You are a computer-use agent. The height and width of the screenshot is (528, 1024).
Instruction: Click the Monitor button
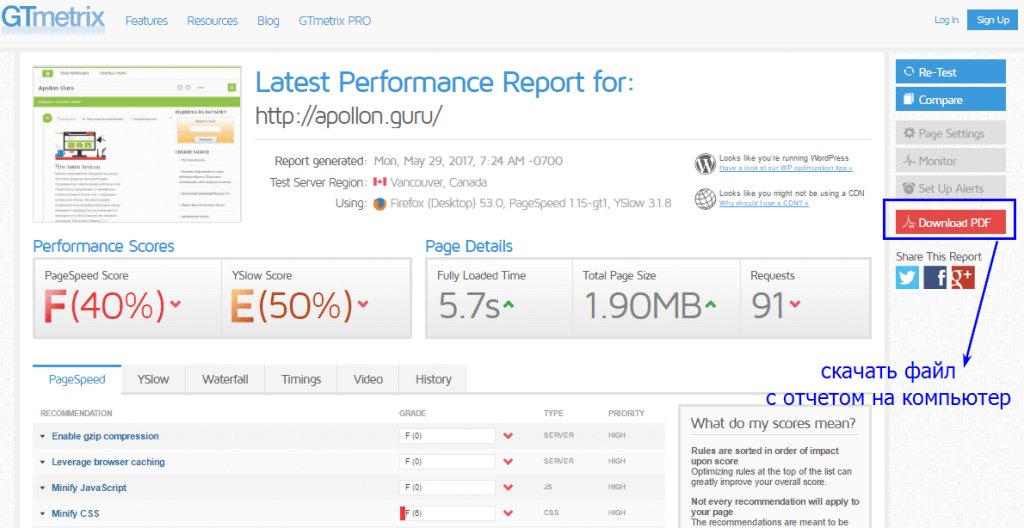(x=951, y=161)
